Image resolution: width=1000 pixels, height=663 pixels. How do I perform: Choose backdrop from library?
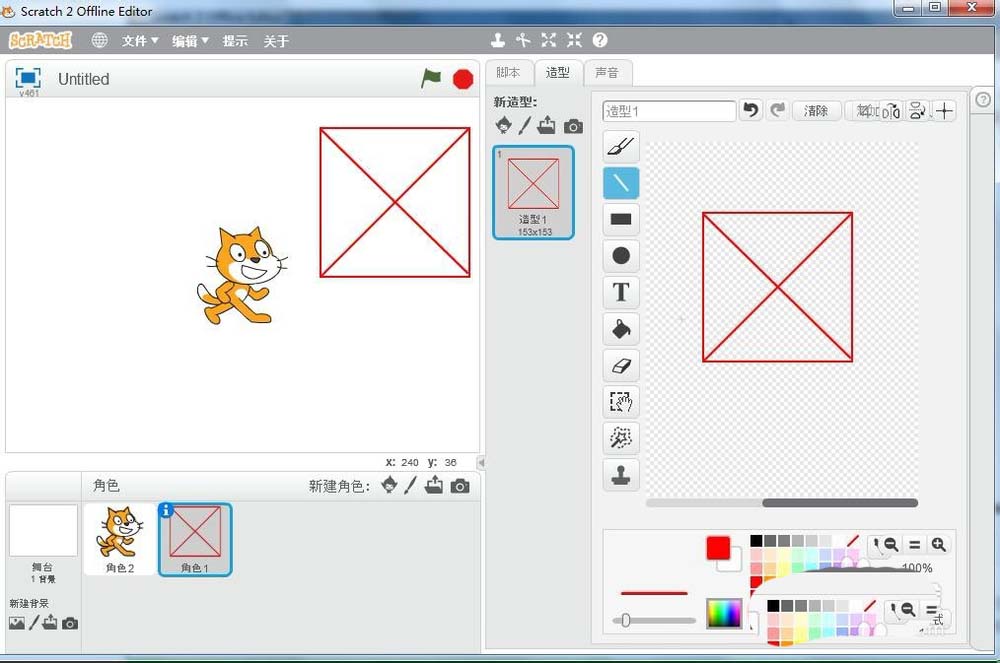point(17,623)
